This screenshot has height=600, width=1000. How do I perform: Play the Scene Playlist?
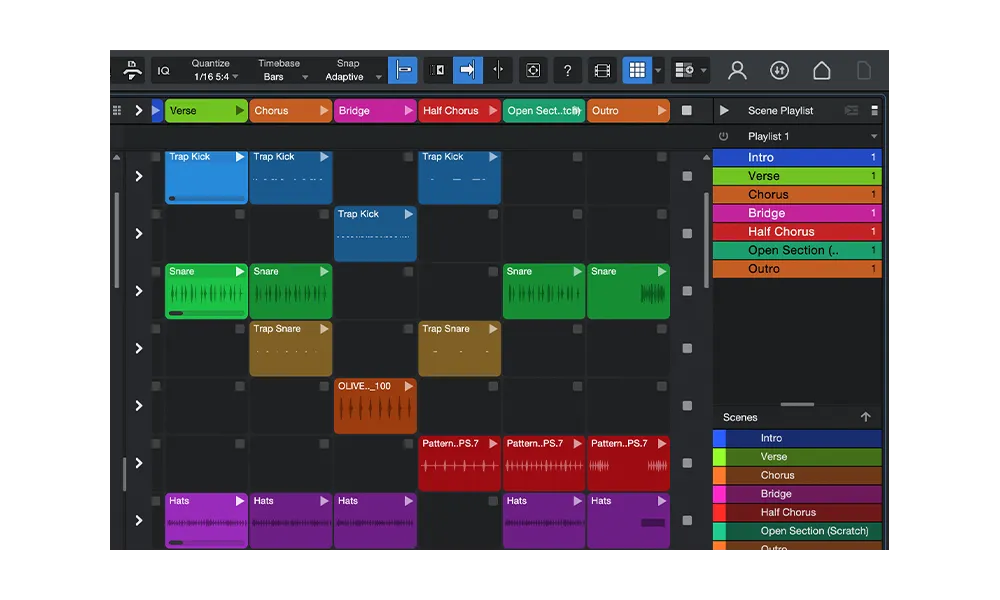tap(724, 111)
